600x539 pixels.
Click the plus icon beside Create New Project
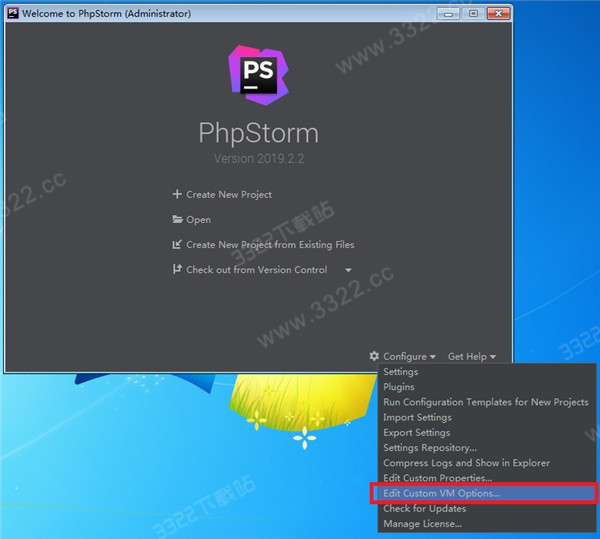click(x=177, y=194)
